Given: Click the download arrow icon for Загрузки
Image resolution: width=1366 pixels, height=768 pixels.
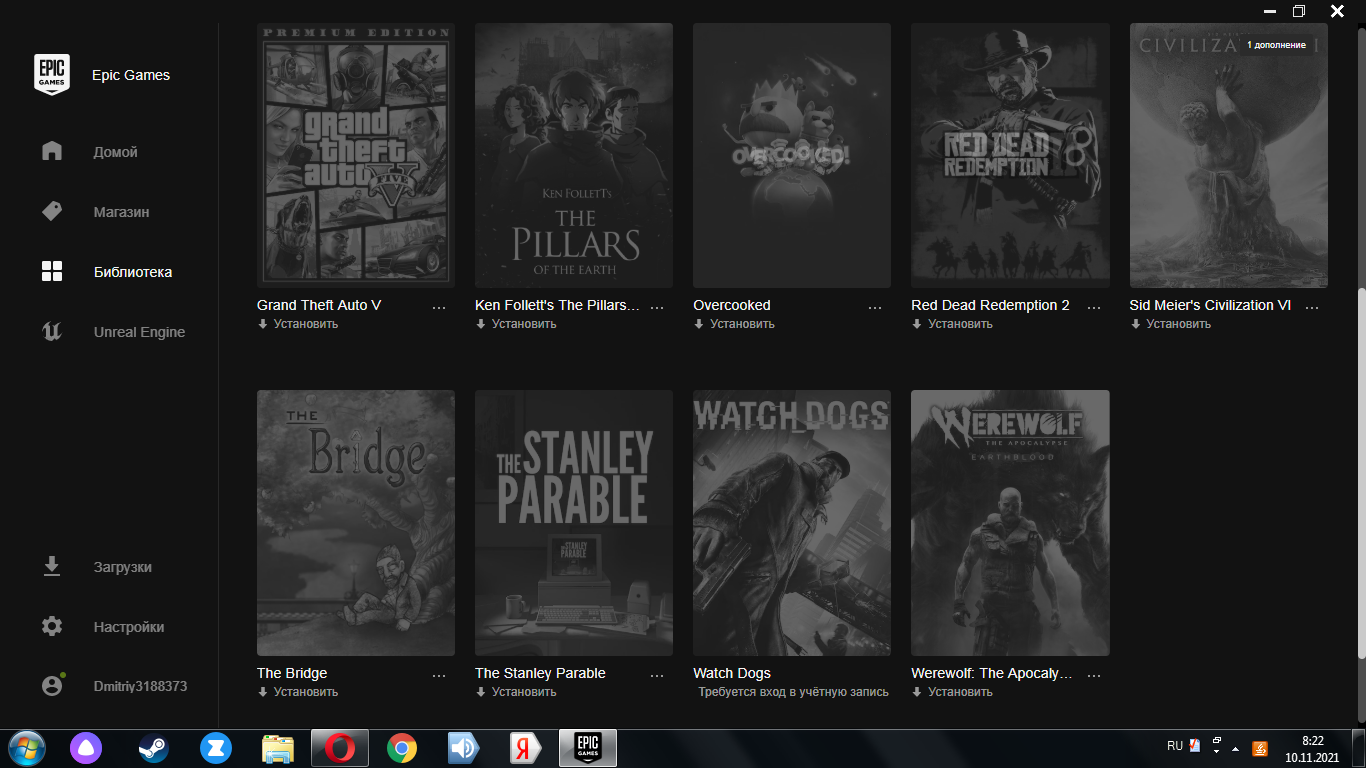Looking at the screenshot, I should pyautogui.click(x=52, y=566).
